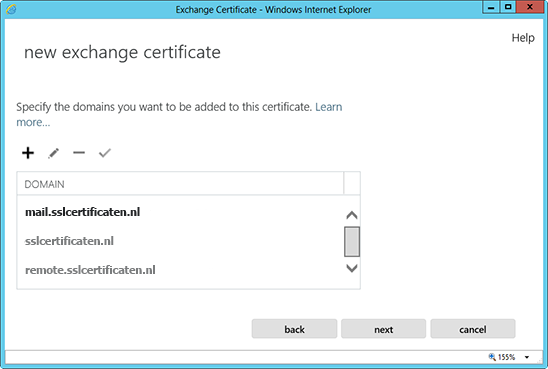
Task: Open the Help link
Action: pos(523,38)
